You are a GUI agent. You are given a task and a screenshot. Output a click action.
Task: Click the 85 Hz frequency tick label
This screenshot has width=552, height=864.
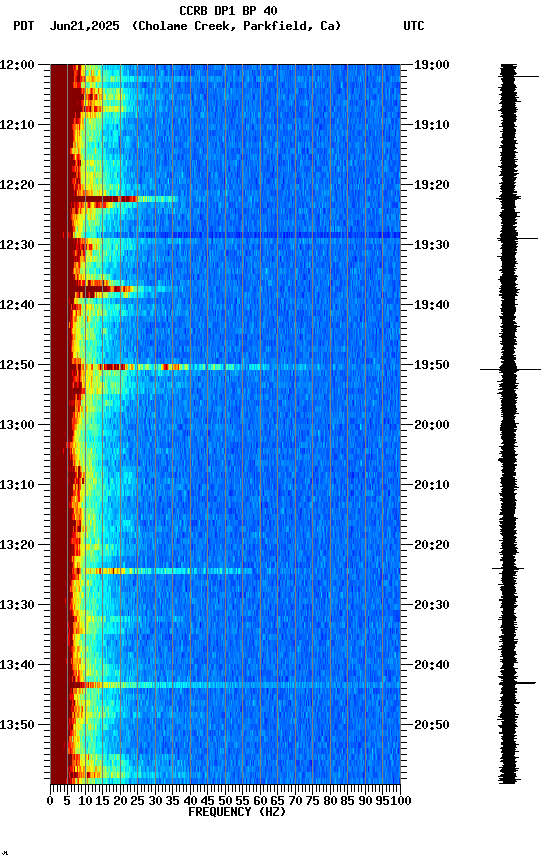pos(348,801)
